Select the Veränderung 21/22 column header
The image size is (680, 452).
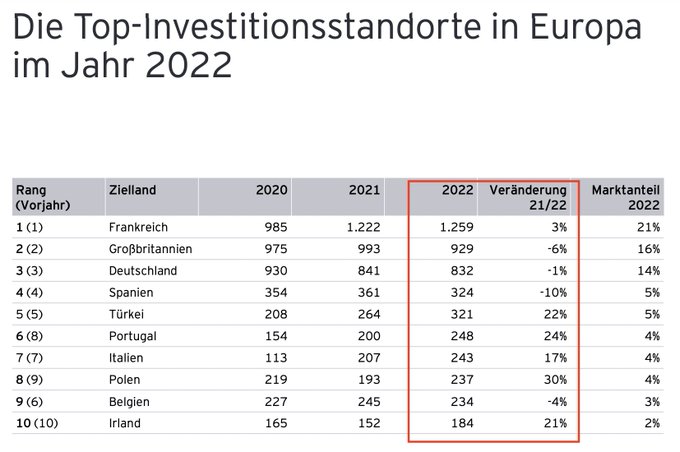click(x=527, y=197)
